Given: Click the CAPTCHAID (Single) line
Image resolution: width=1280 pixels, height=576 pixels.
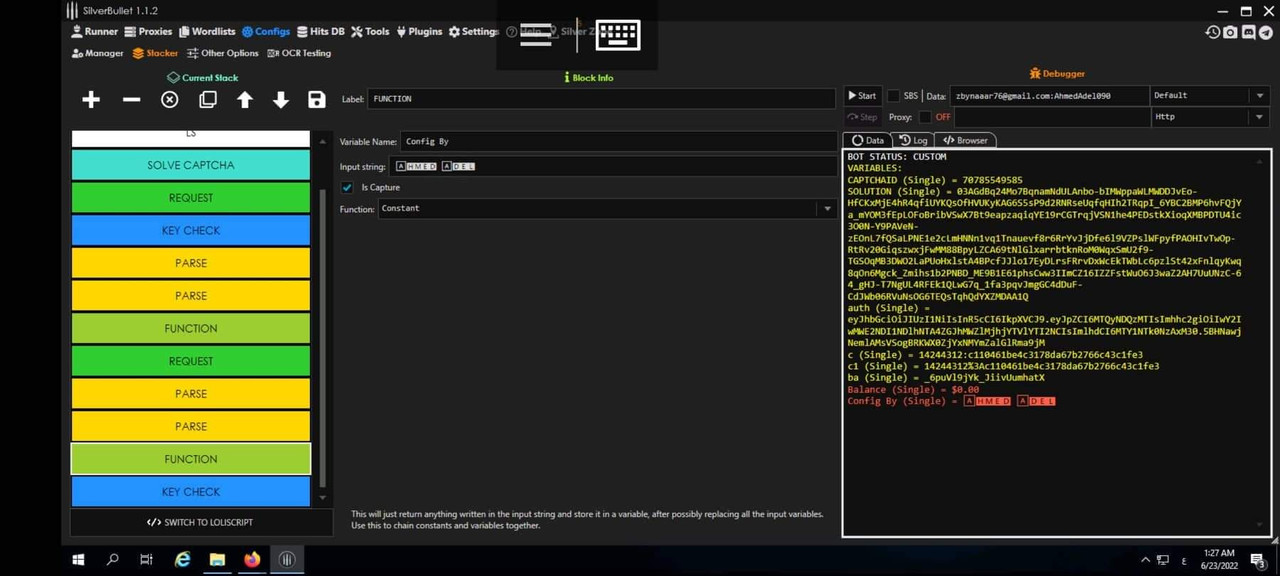Looking at the screenshot, I should click(935, 180).
